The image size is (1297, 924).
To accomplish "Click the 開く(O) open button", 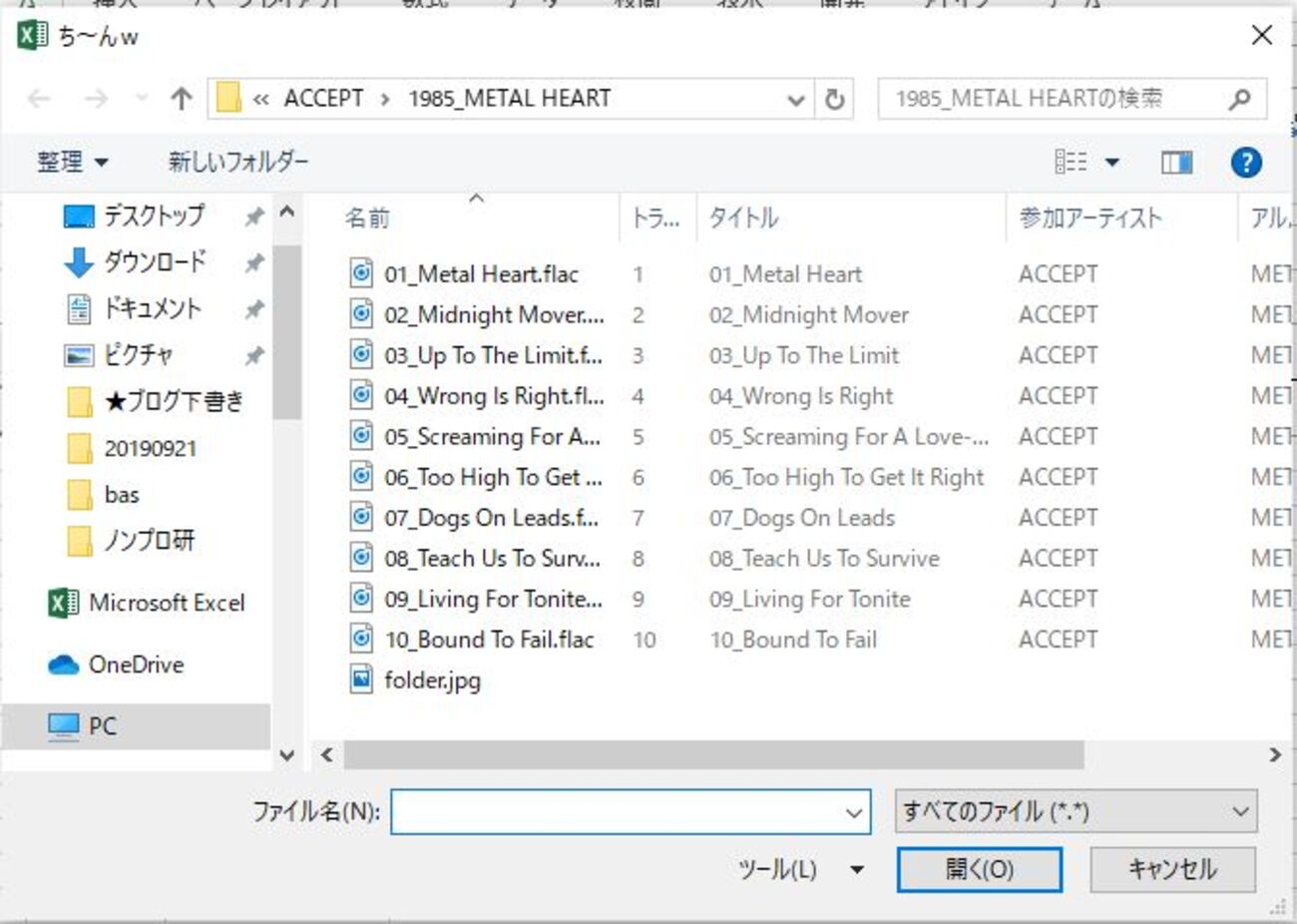I will point(980,869).
